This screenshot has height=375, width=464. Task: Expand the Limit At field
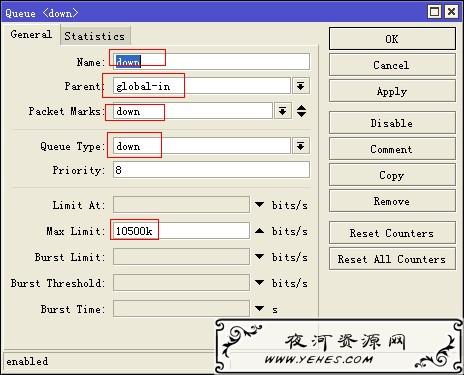click(x=259, y=204)
